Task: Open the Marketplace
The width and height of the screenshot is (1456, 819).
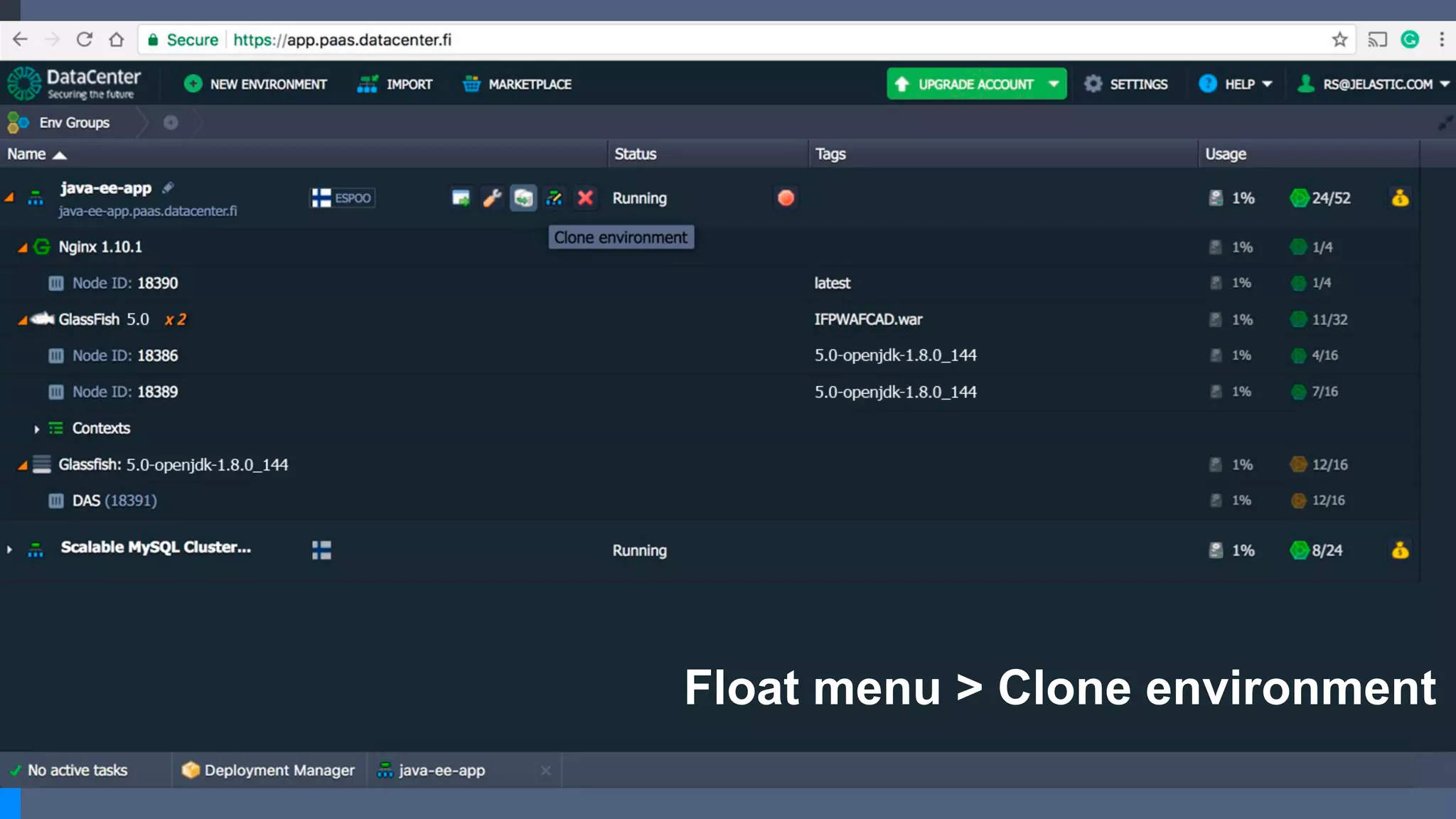Action: coord(517,84)
